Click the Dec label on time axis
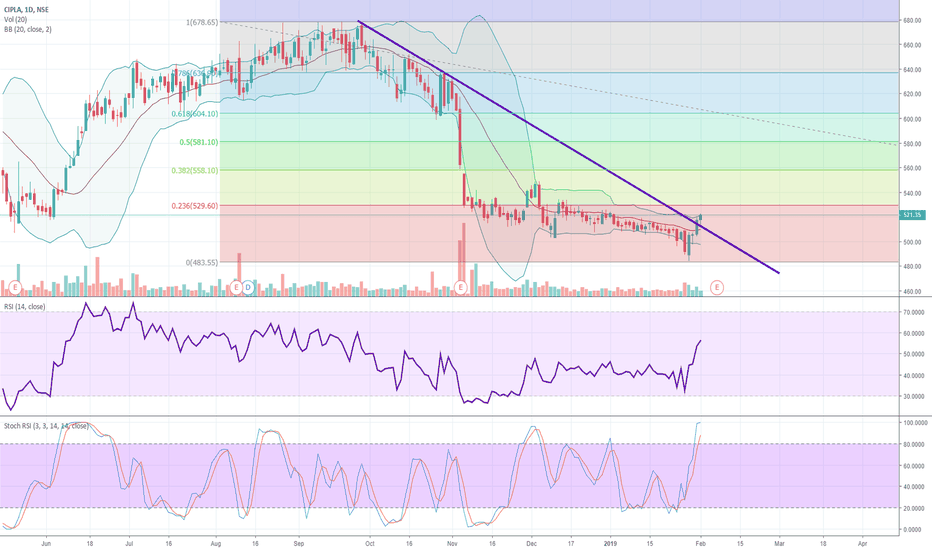932x550 pixels. 531,543
